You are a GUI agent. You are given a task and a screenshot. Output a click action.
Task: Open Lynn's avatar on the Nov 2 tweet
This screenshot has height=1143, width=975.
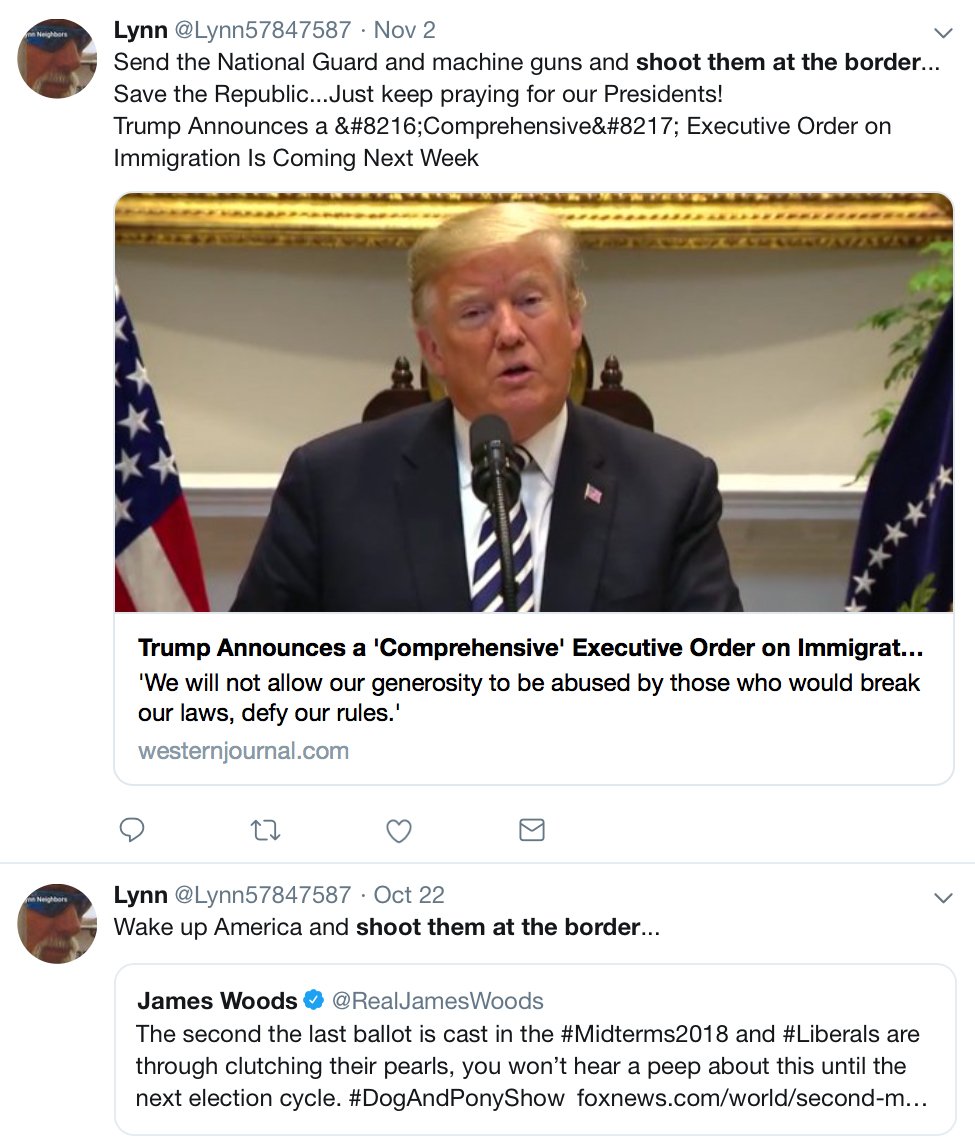pyautogui.click(x=57, y=58)
